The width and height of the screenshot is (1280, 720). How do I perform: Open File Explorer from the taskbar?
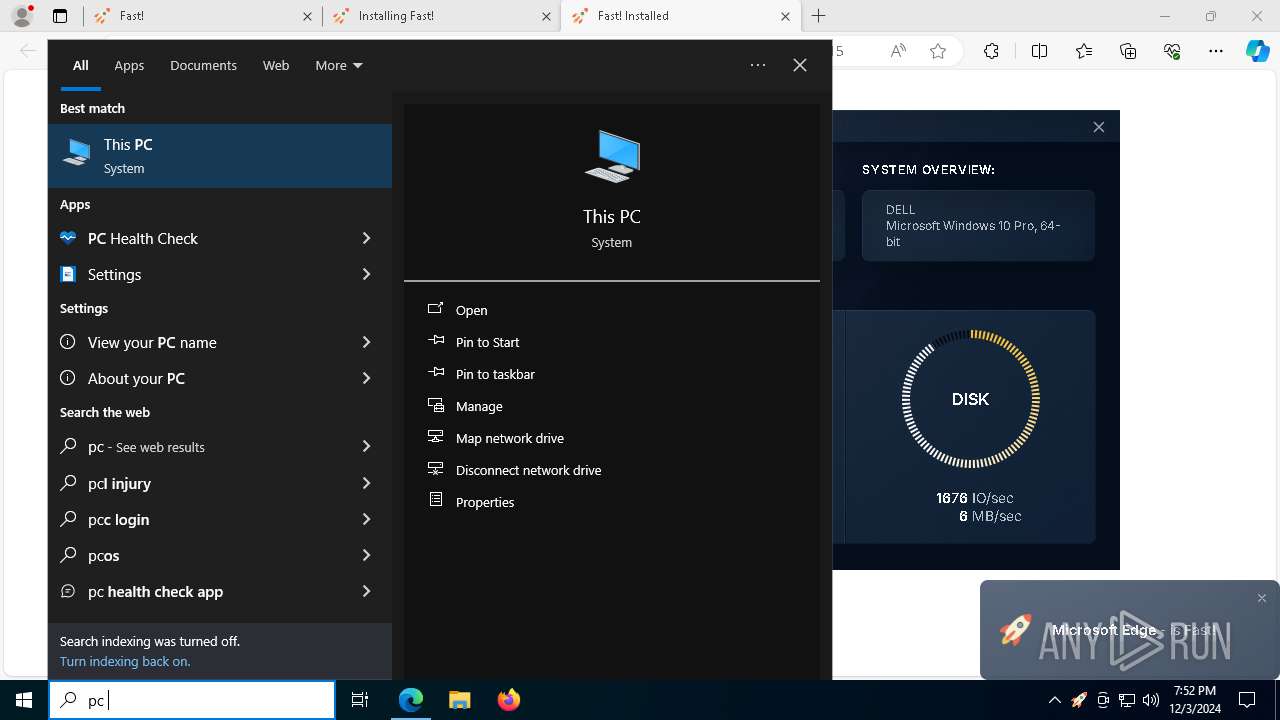pyautogui.click(x=459, y=700)
